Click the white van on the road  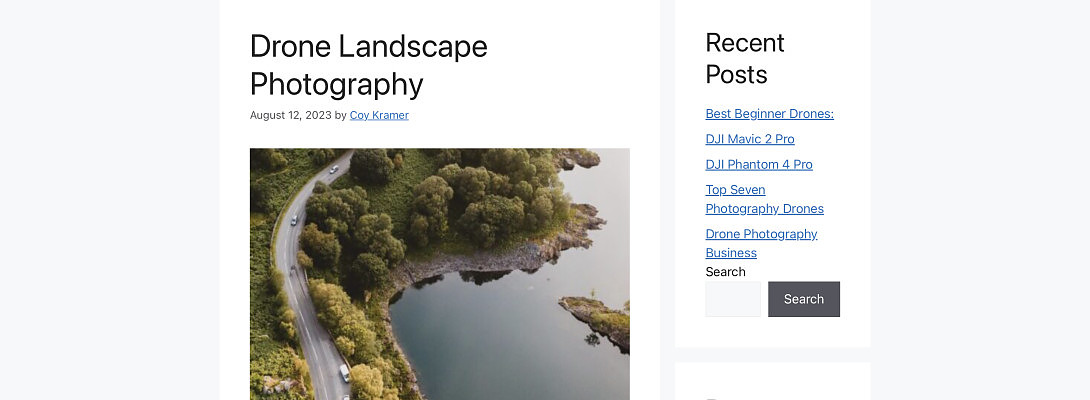pyautogui.click(x=344, y=372)
